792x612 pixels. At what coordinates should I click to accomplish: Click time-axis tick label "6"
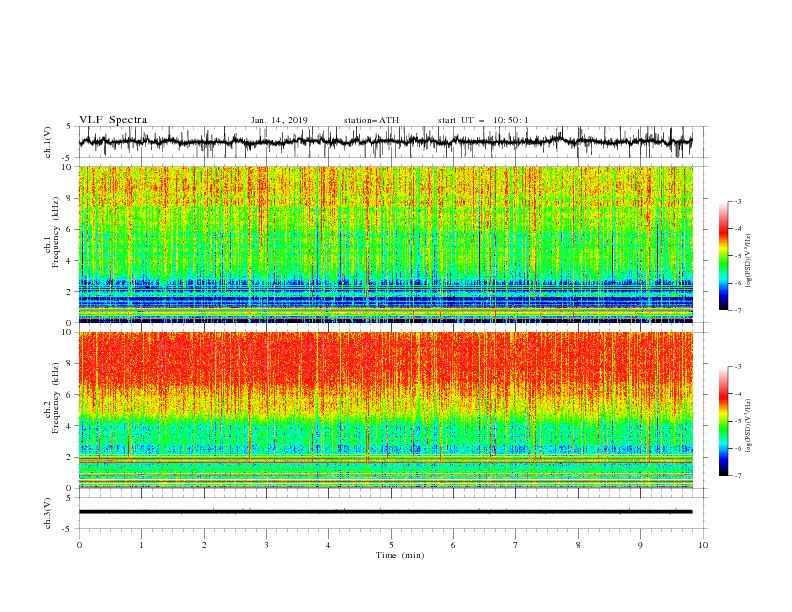(x=453, y=545)
